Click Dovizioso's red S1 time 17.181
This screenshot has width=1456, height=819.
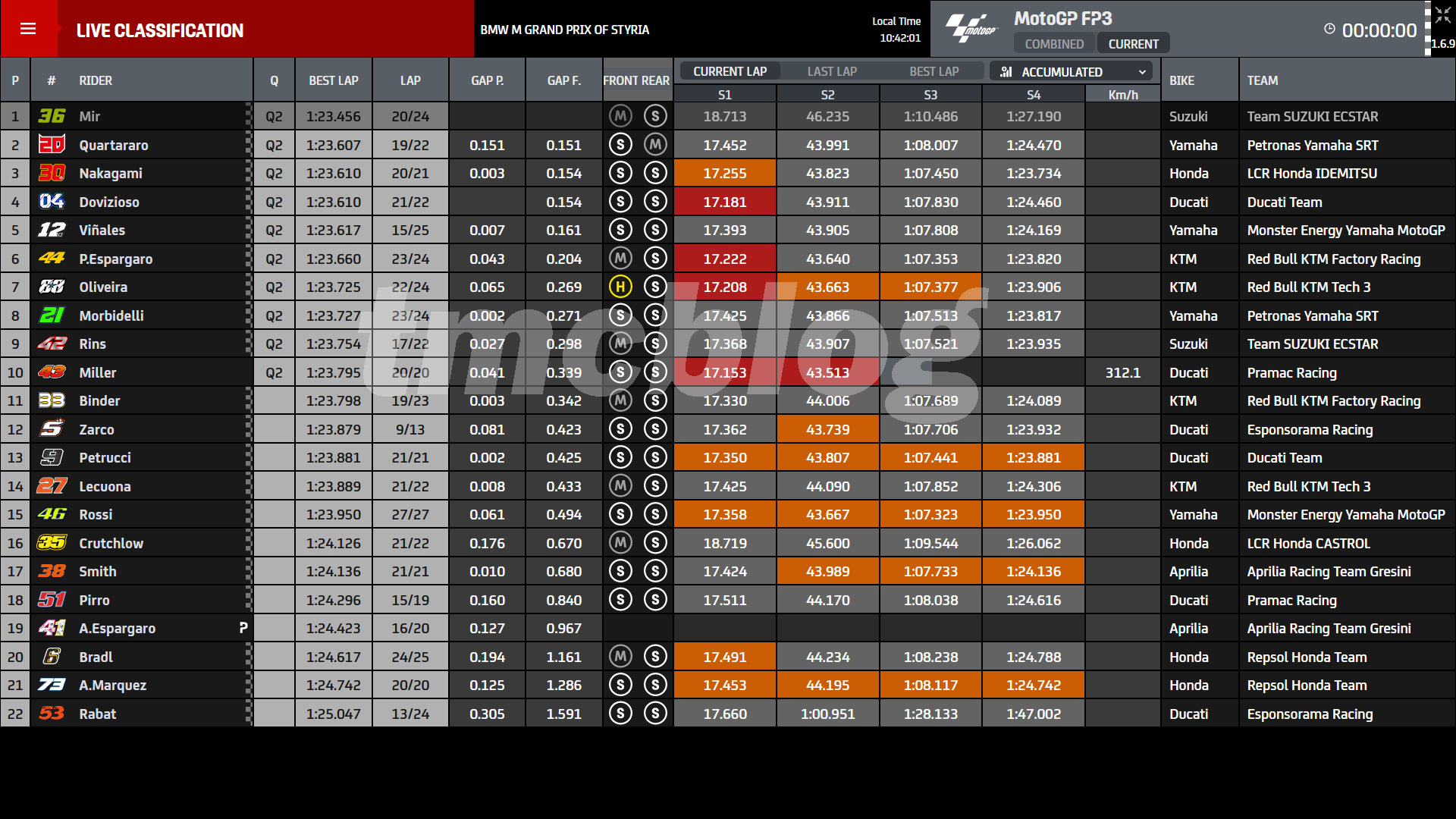click(725, 202)
